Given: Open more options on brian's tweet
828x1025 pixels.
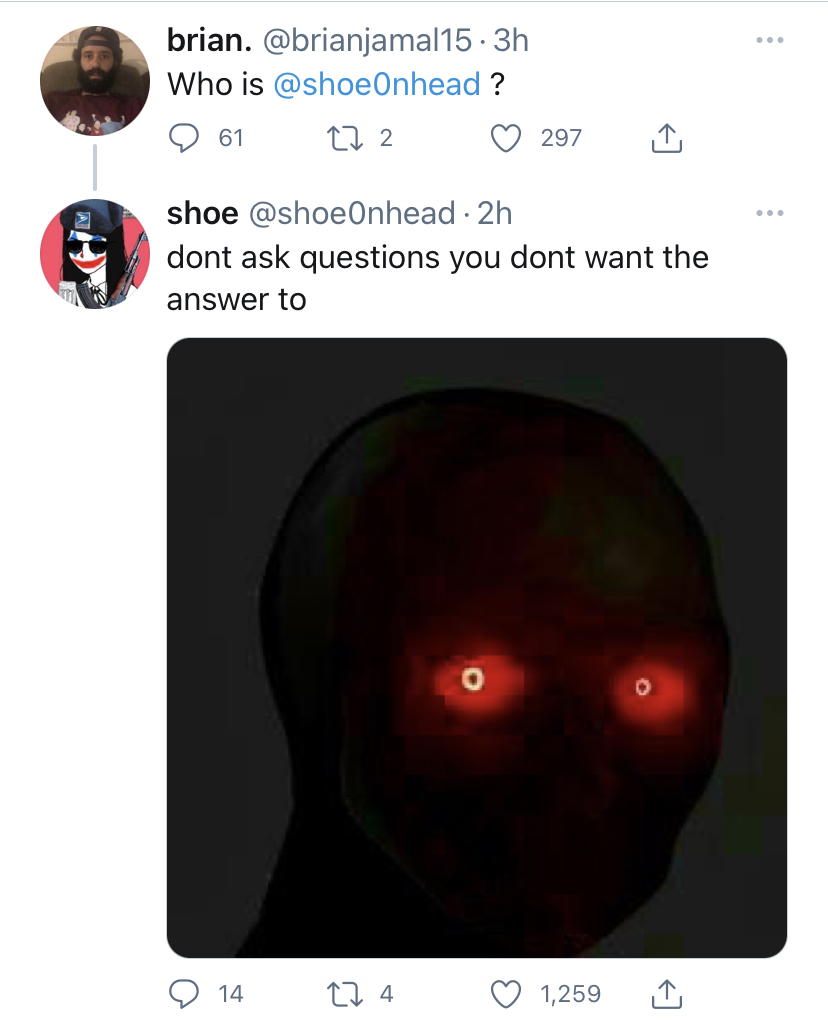Looking at the screenshot, I should coord(769,41).
